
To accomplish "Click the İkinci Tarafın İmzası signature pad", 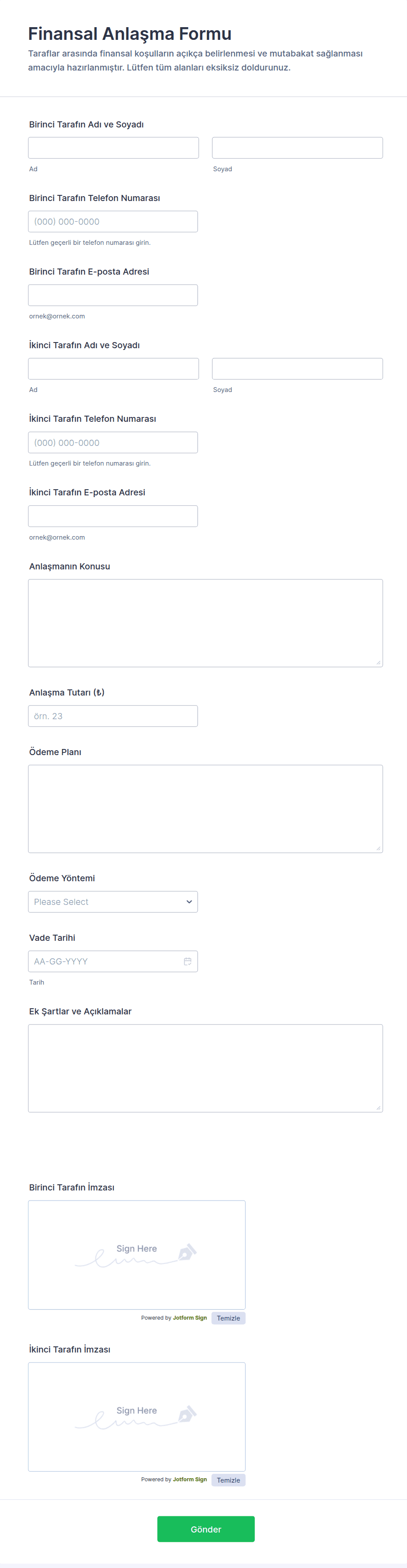I will coord(136,1416).
